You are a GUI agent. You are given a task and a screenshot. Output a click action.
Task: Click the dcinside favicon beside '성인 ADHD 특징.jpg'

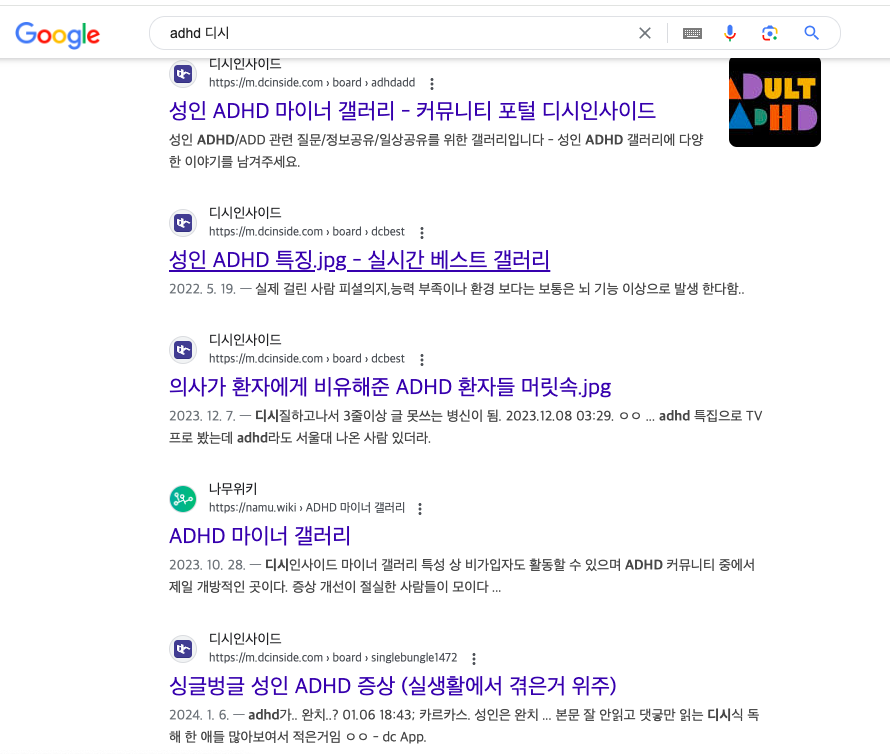pyautogui.click(x=183, y=223)
